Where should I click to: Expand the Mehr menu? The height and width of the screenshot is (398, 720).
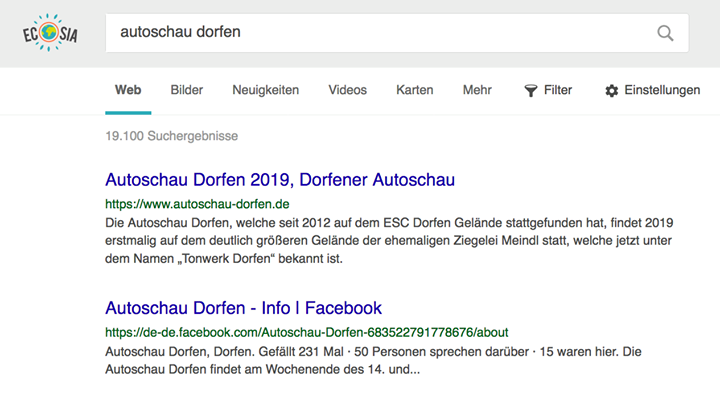point(477,90)
